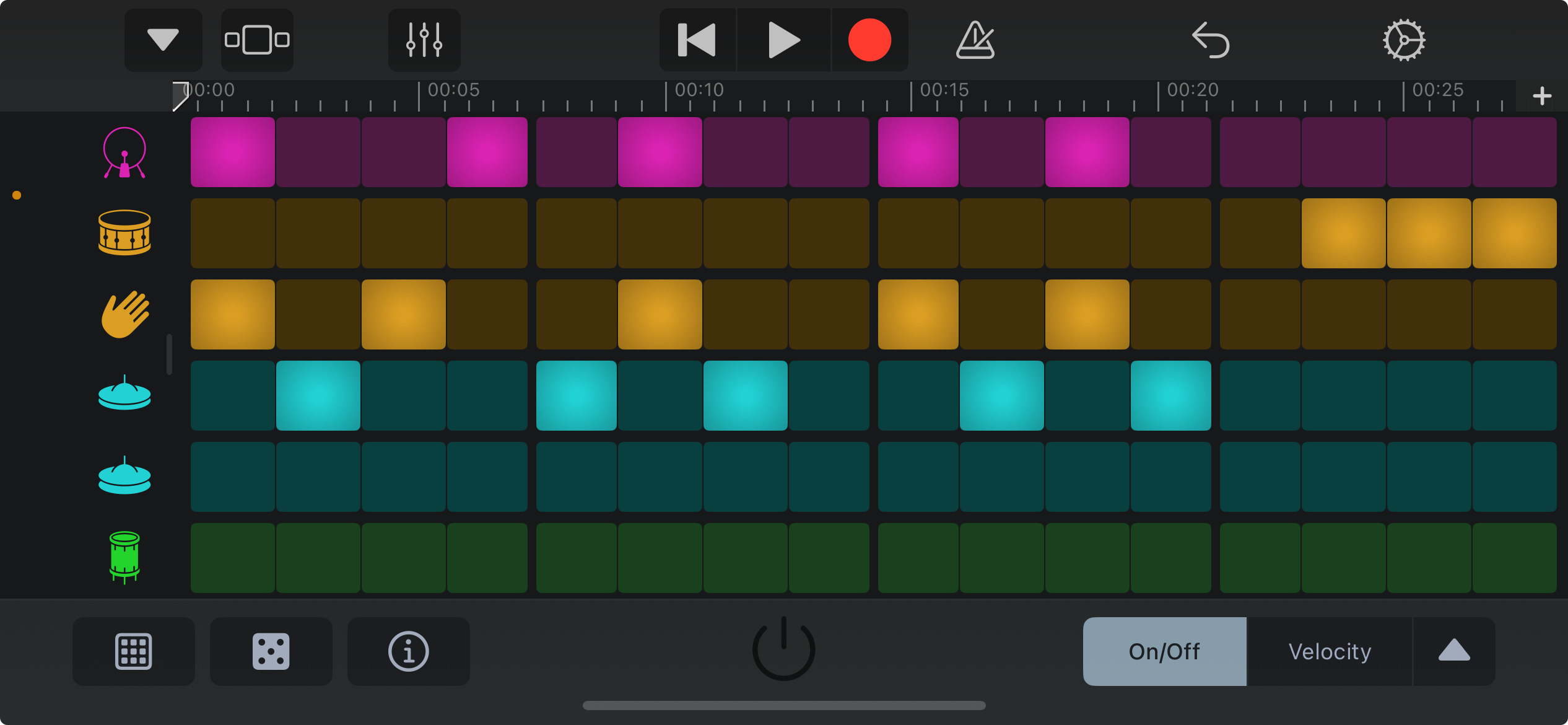1568x725 pixels.
Task: Open the song settings gear icon
Action: pos(1404,40)
